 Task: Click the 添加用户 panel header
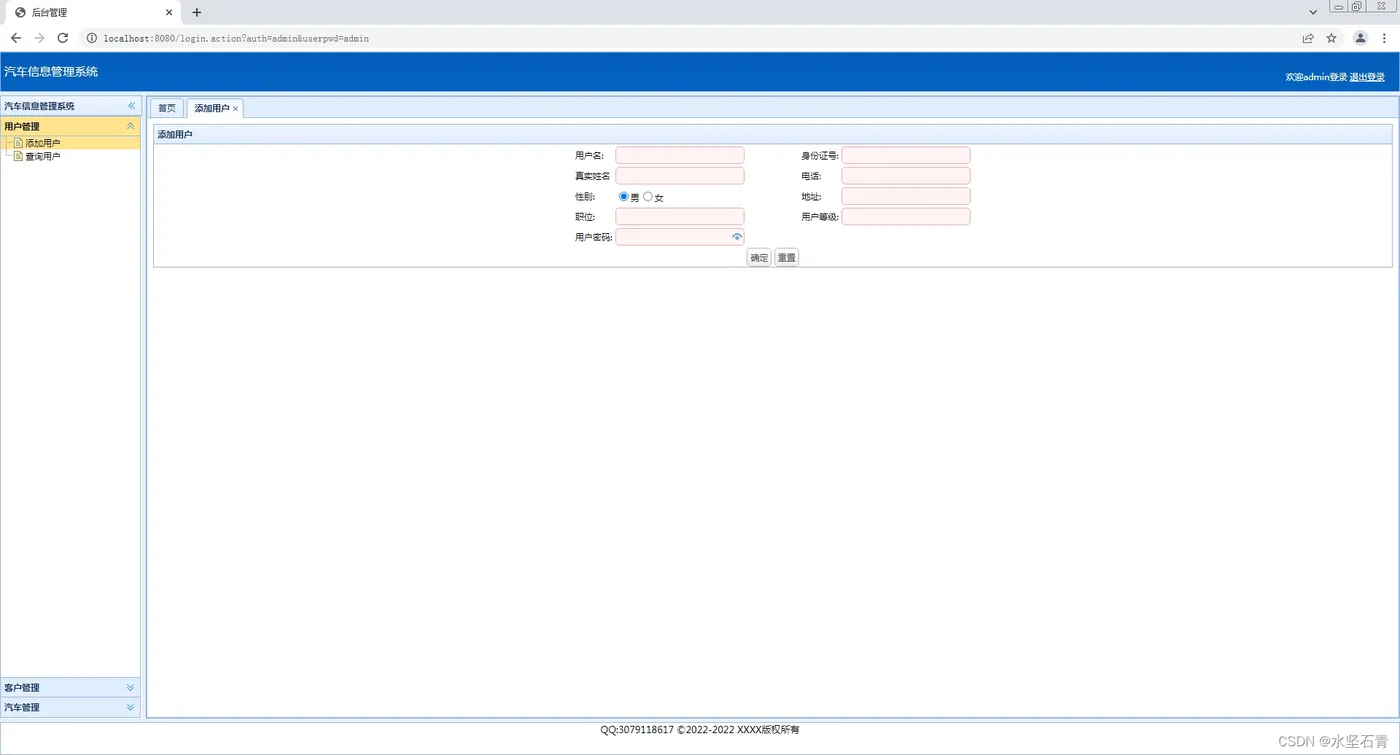(772, 134)
